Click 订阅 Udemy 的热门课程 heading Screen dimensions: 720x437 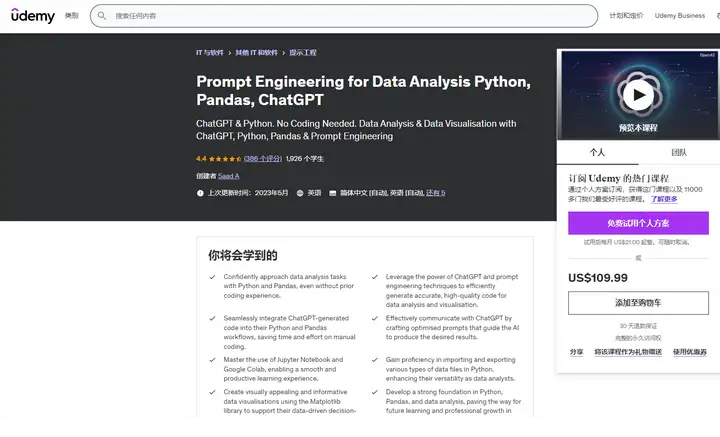618,179
